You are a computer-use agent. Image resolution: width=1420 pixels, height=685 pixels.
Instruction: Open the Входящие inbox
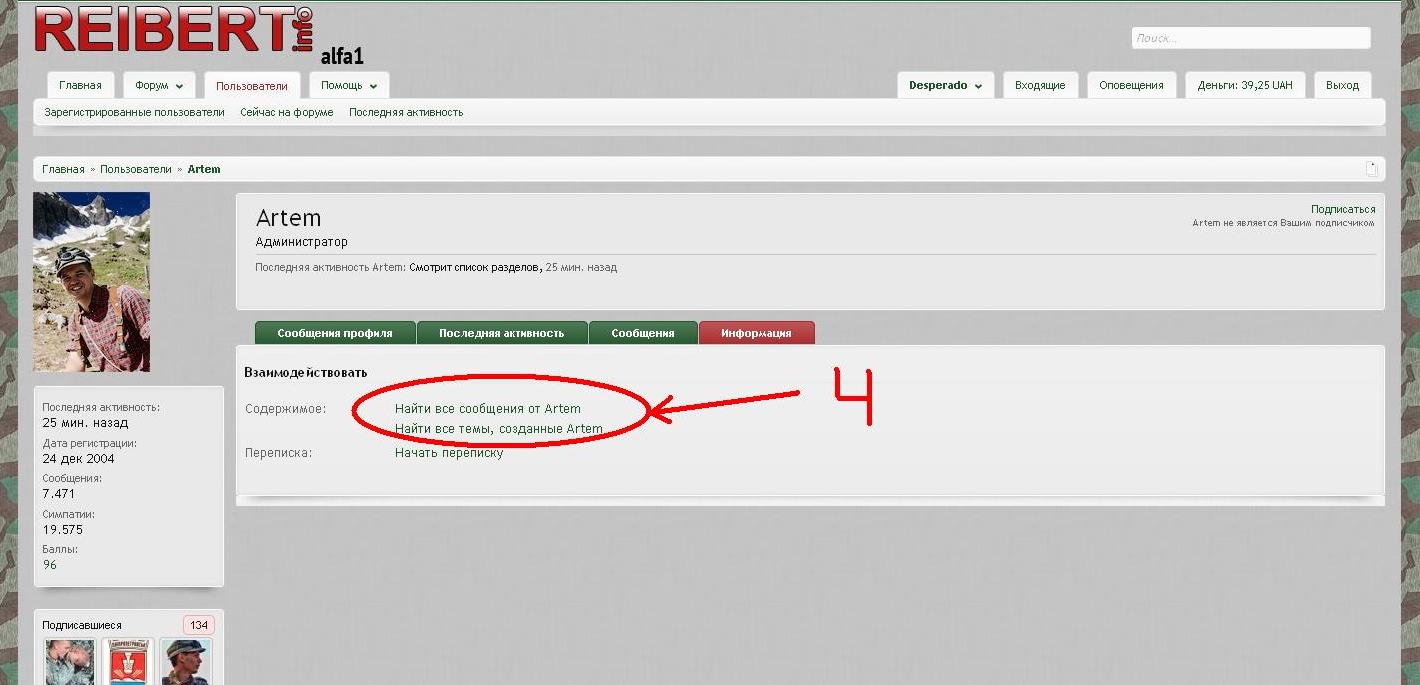pos(1040,85)
